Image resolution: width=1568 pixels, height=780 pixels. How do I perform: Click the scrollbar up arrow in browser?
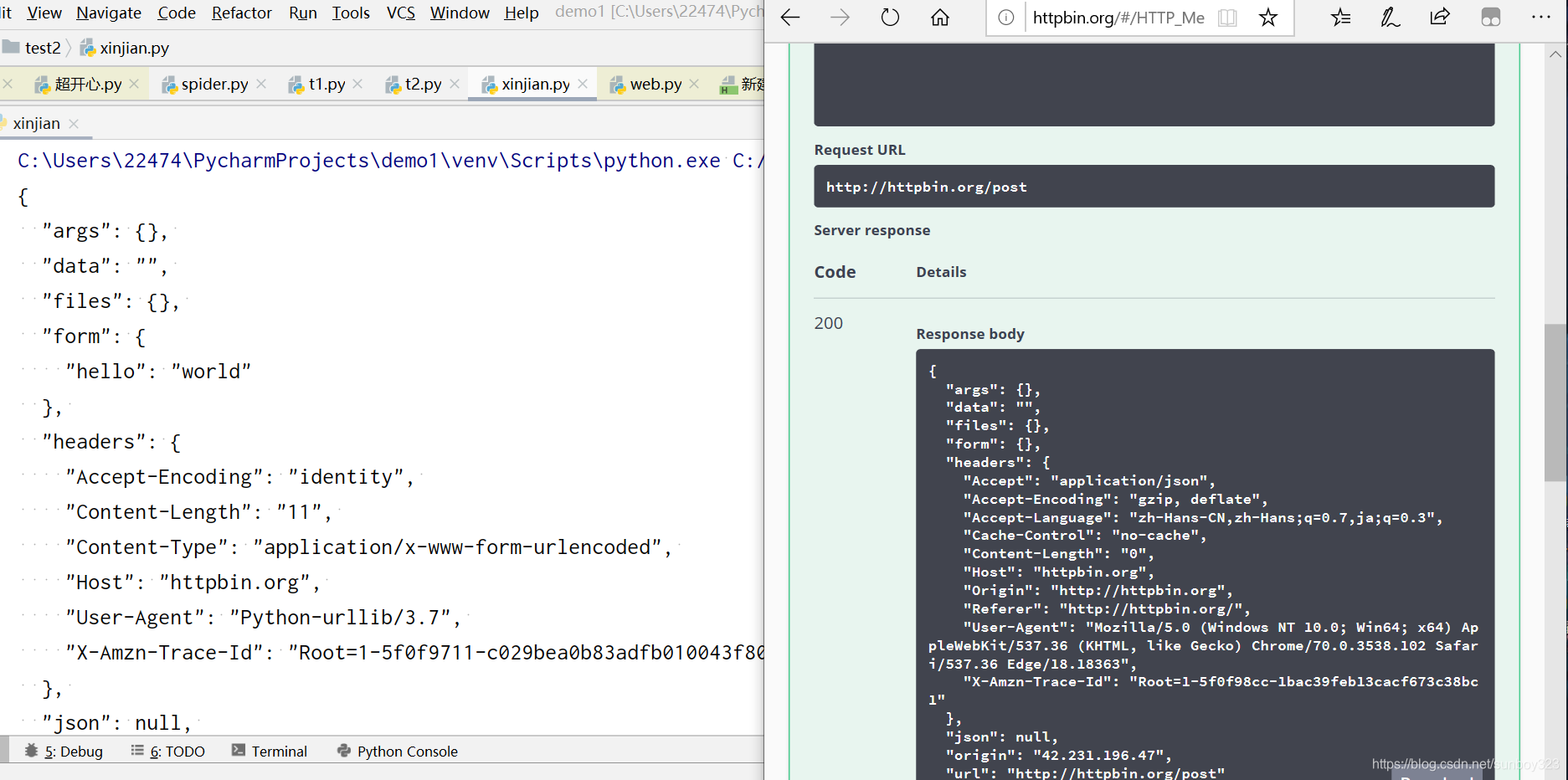coord(1555,54)
